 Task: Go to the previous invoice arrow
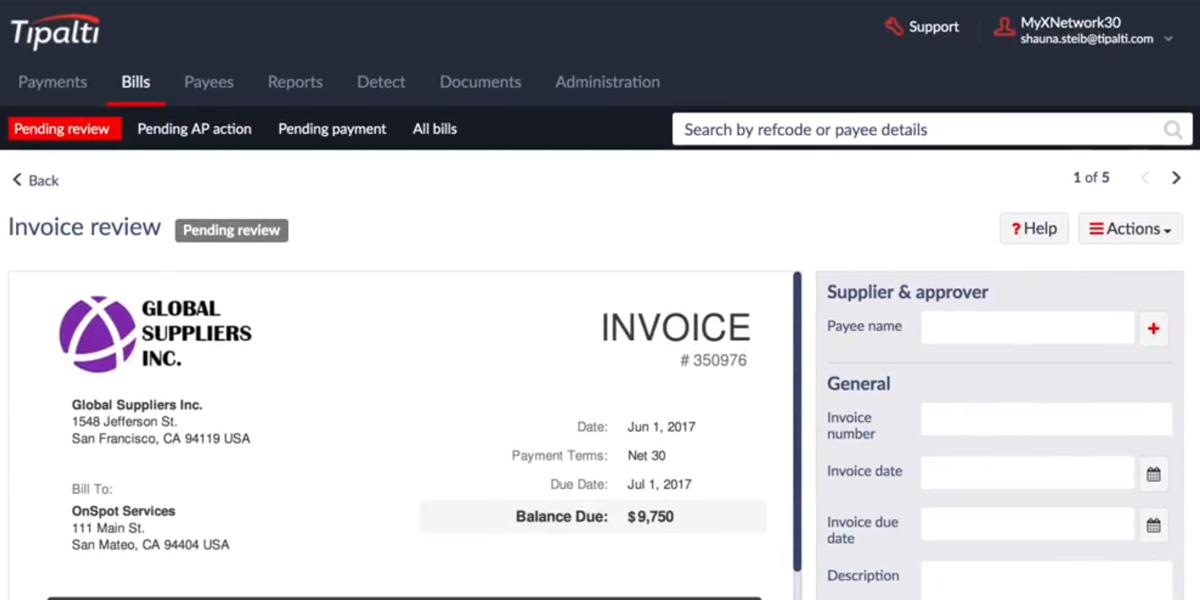coord(1146,178)
